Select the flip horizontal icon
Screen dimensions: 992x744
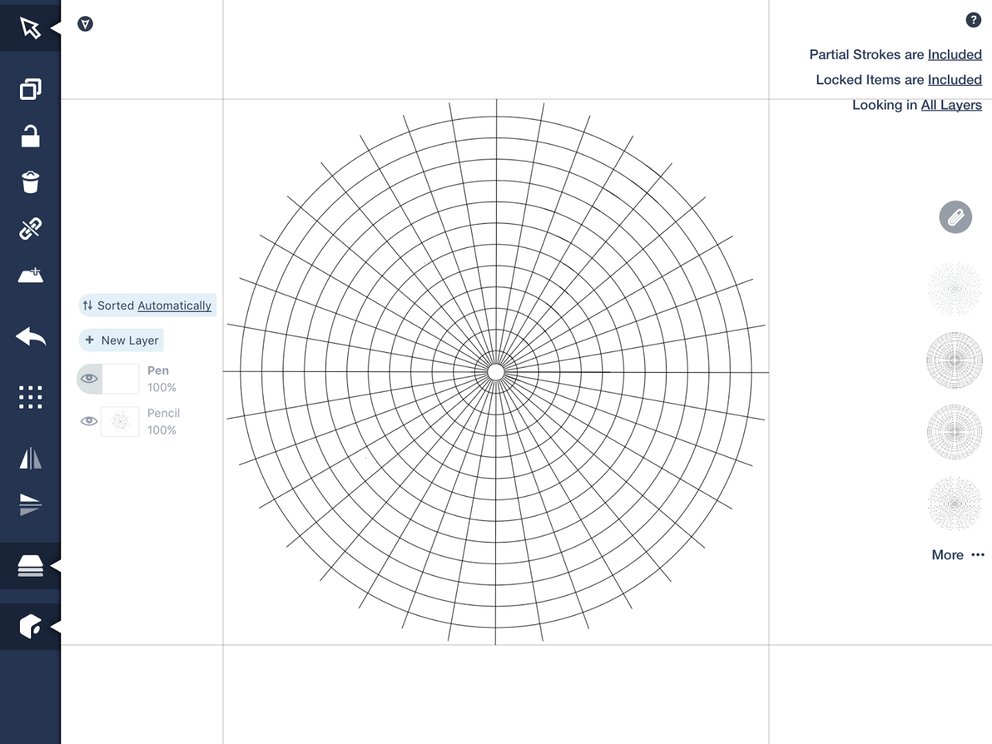point(30,458)
